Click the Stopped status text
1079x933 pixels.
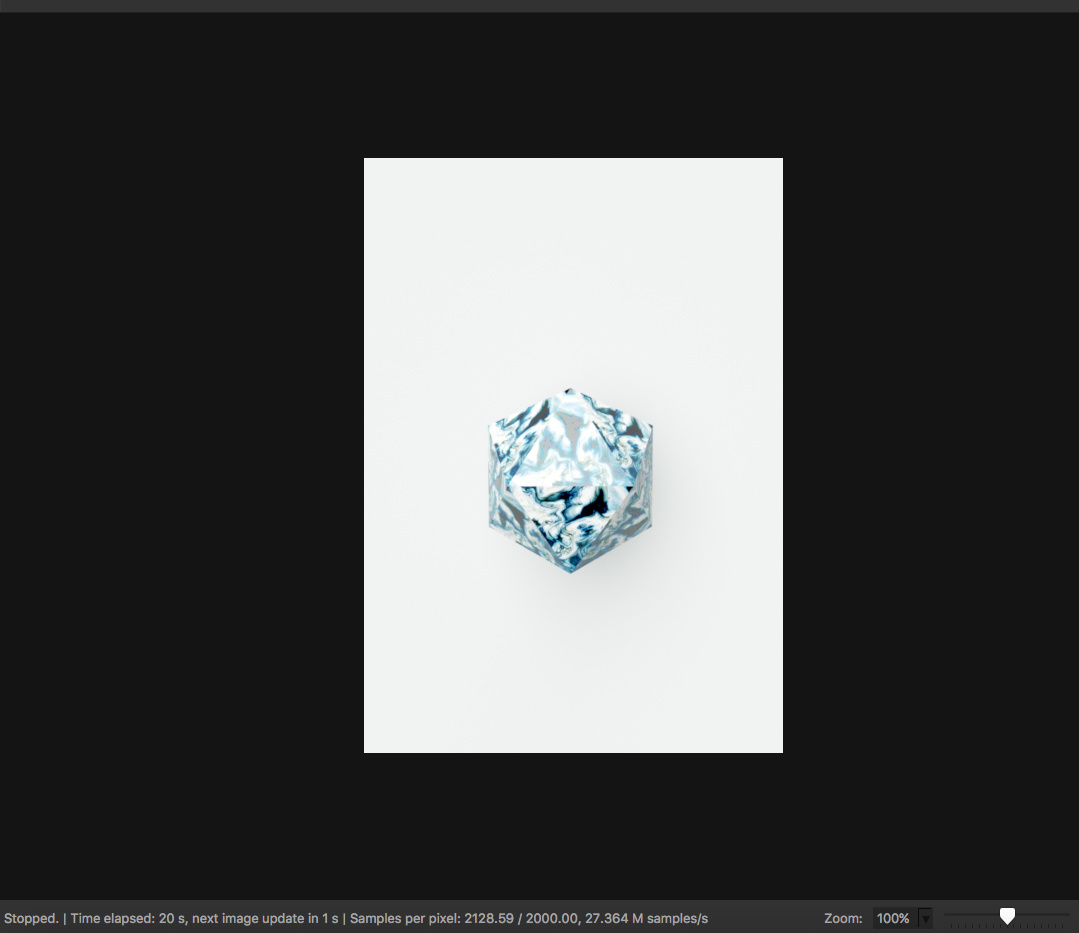(x=31, y=918)
